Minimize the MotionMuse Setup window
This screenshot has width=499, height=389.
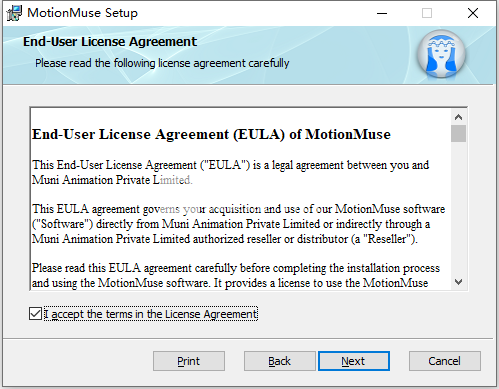[x=382, y=14]
